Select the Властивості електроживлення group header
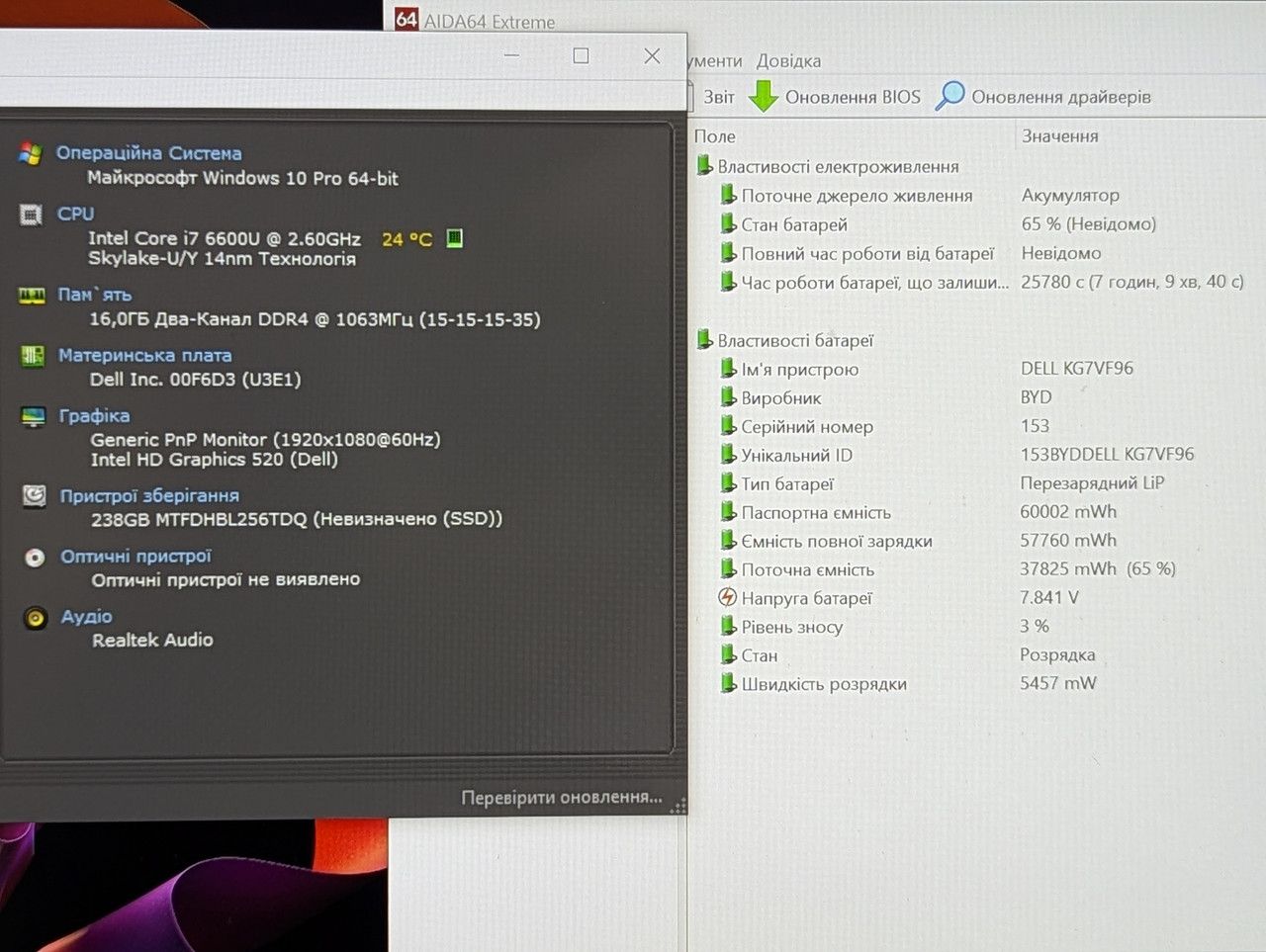The width and height of the screenshot is (1266, 952). [x=838, y=166]
